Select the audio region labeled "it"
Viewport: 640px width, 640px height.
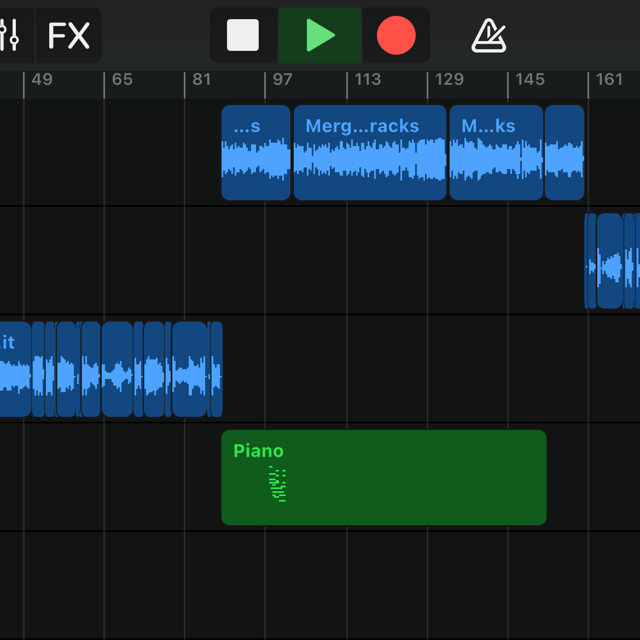tap(15, 369)
